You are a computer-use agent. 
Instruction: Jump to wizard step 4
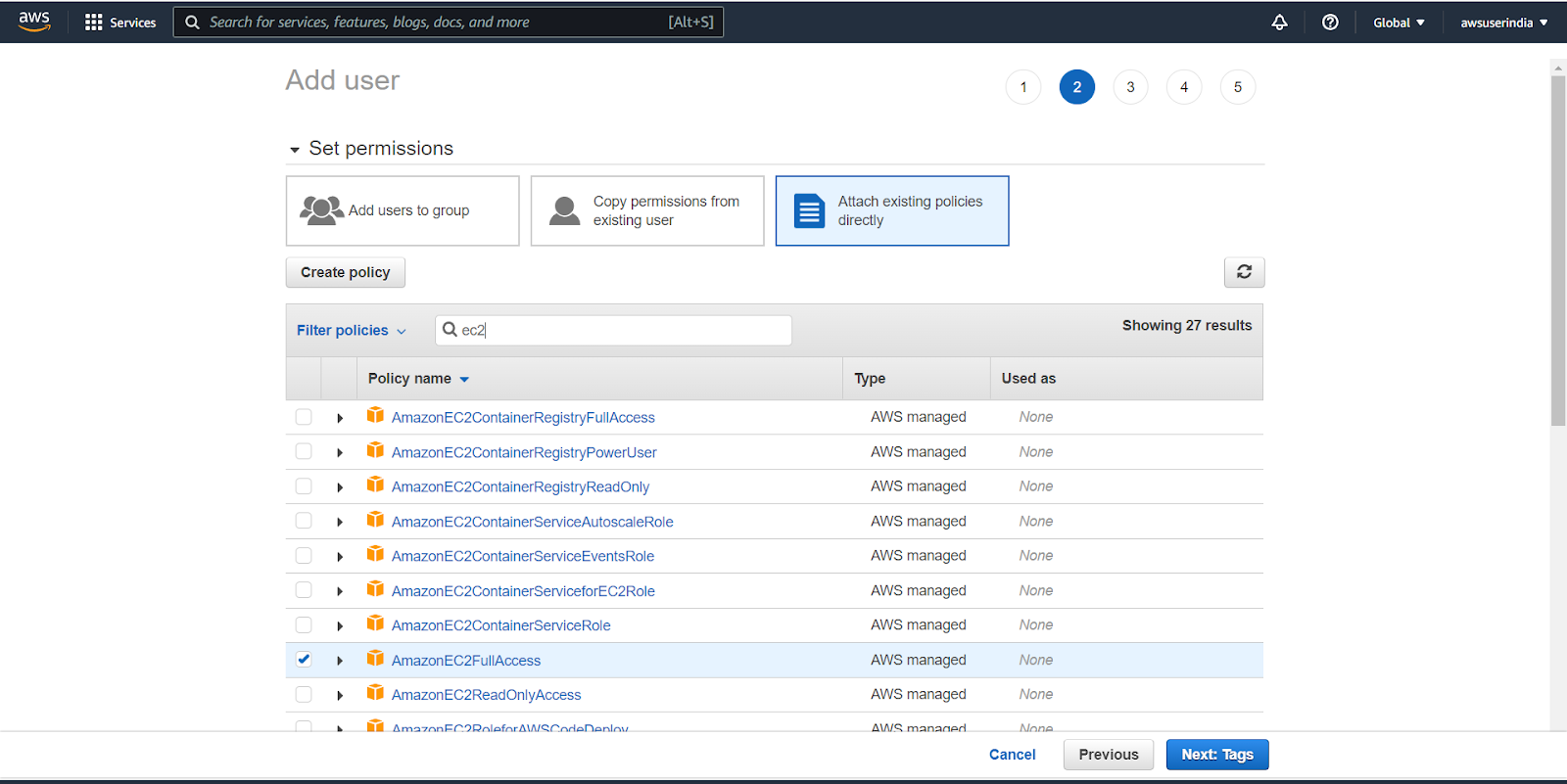pos(1184,87)
